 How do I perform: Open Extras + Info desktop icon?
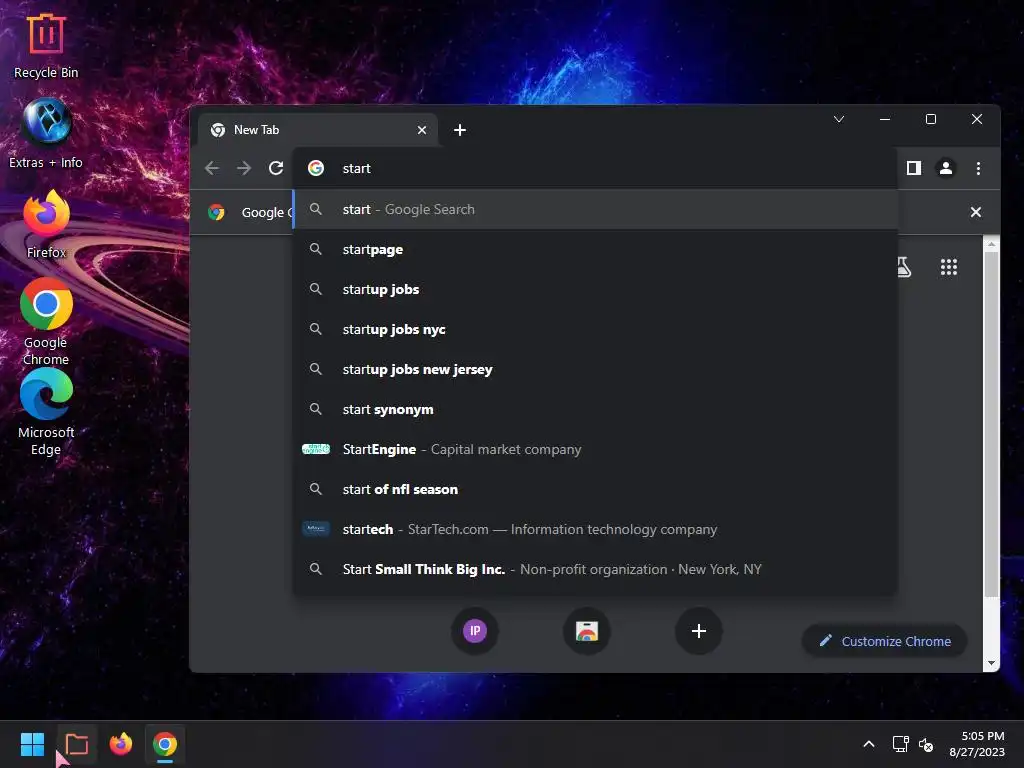coord(46,134)
